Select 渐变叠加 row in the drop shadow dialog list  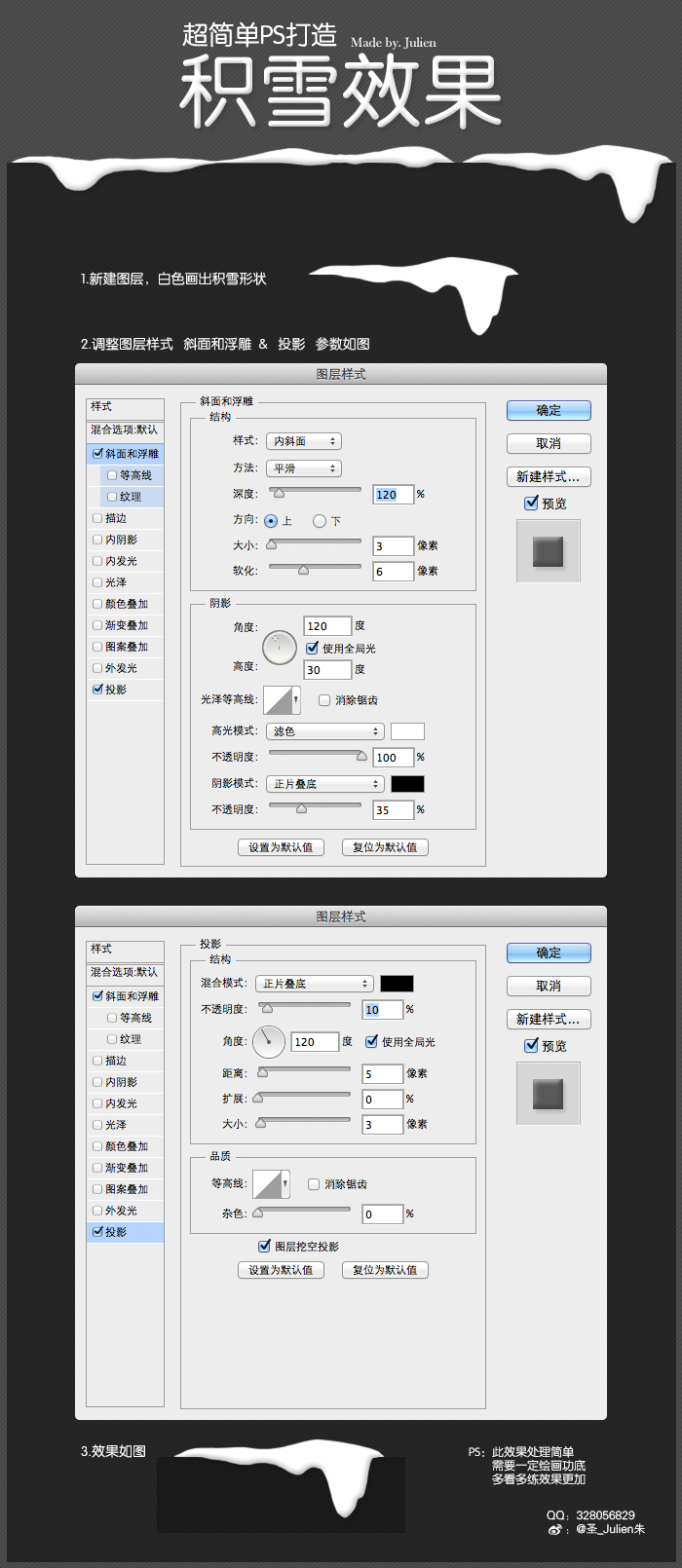click(125, 1168)
